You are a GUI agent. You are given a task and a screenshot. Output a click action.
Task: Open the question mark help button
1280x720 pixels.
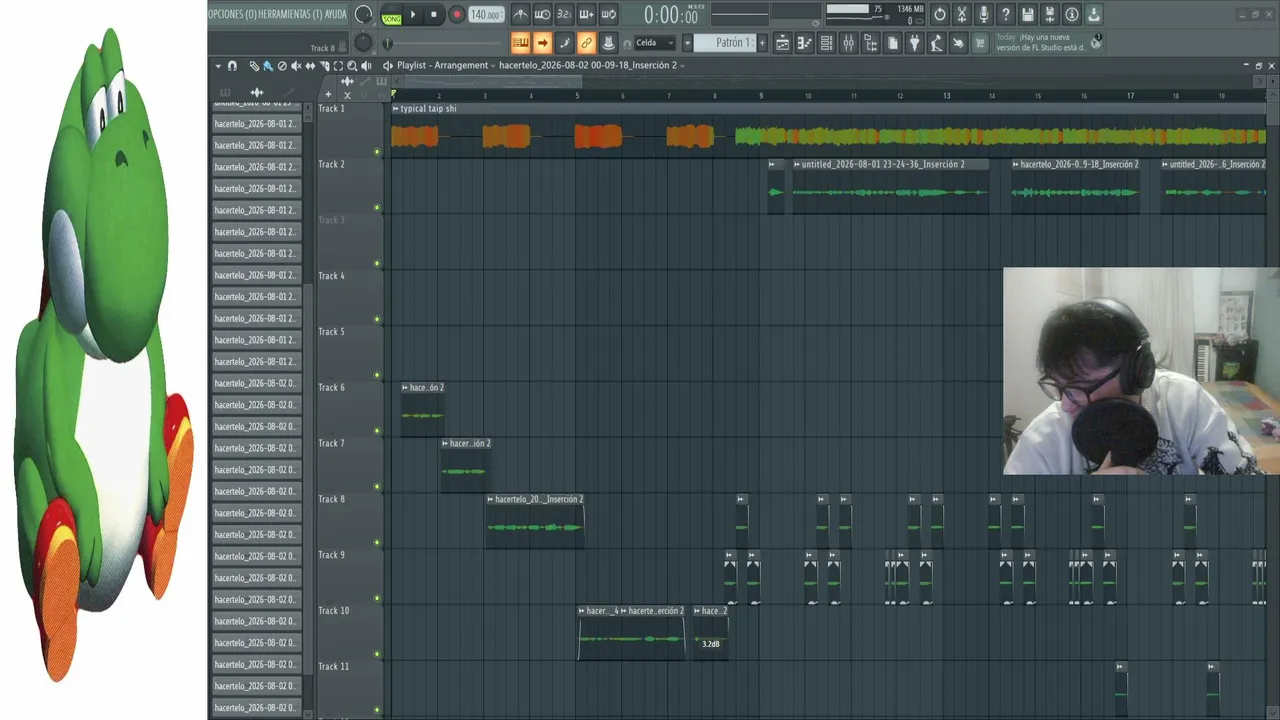tap(1005, 14)
